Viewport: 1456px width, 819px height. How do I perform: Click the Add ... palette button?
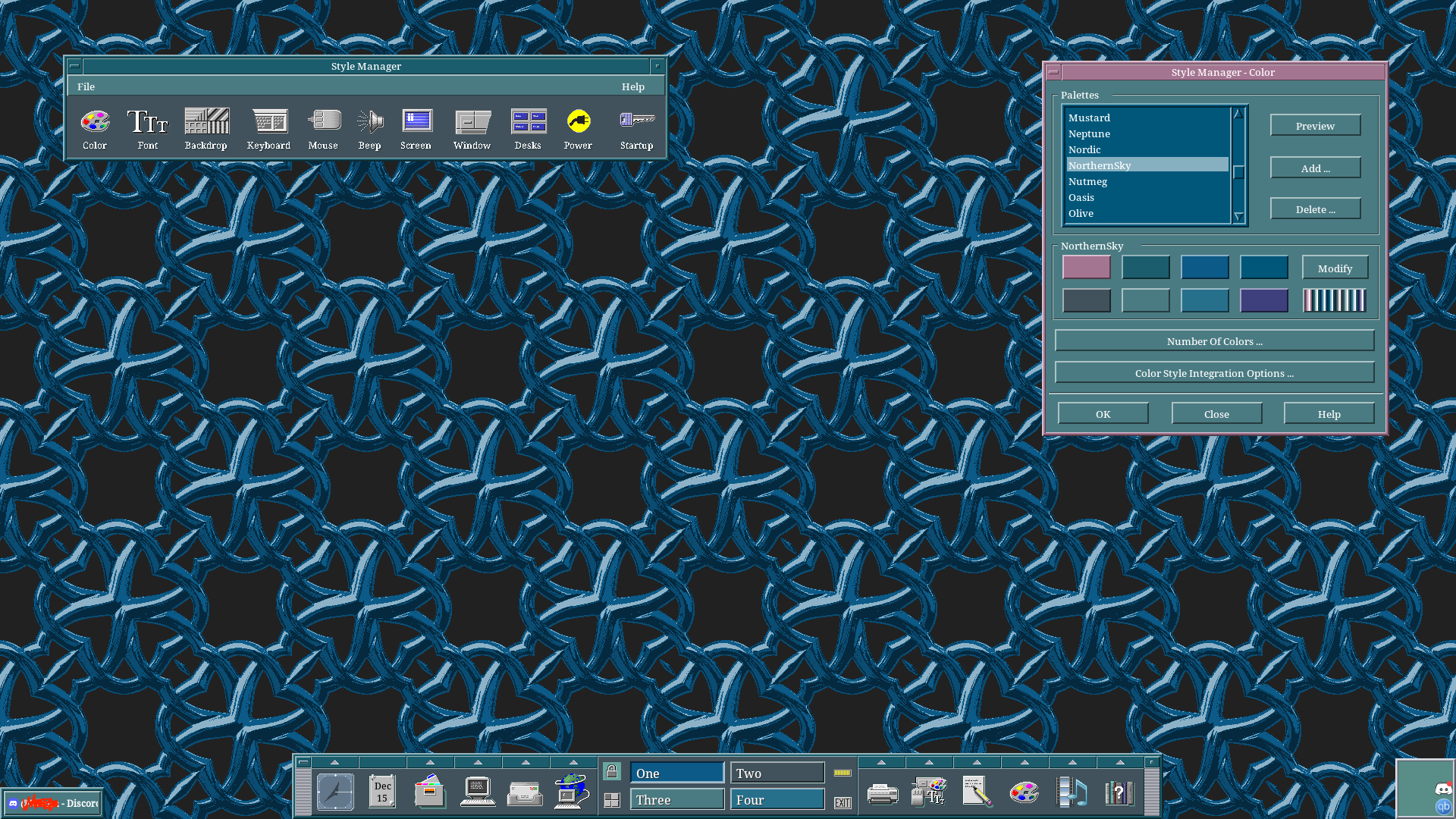1316,168
